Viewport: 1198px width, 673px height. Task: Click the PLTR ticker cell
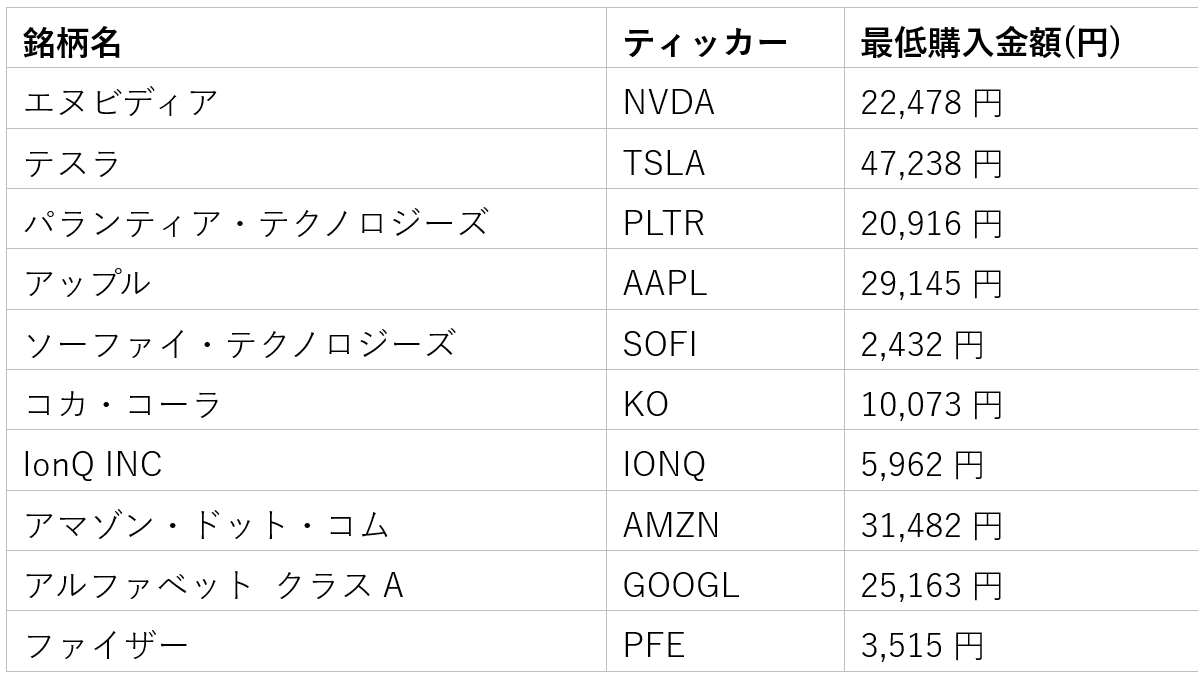pyautogui.click(x=663, y=223)
